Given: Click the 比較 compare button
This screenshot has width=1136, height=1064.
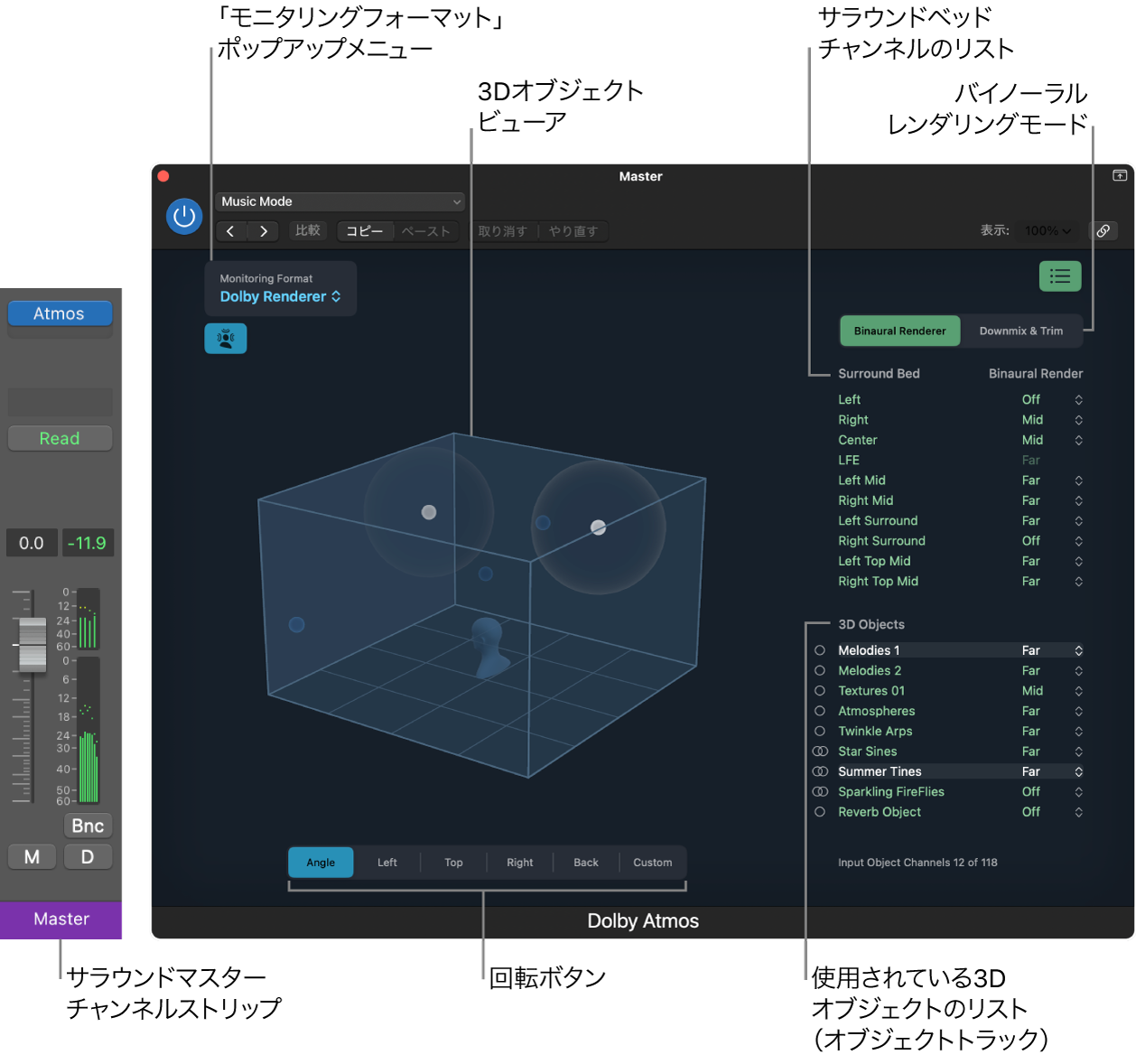Looking at the screenshot, I should (x=308, y=231).
